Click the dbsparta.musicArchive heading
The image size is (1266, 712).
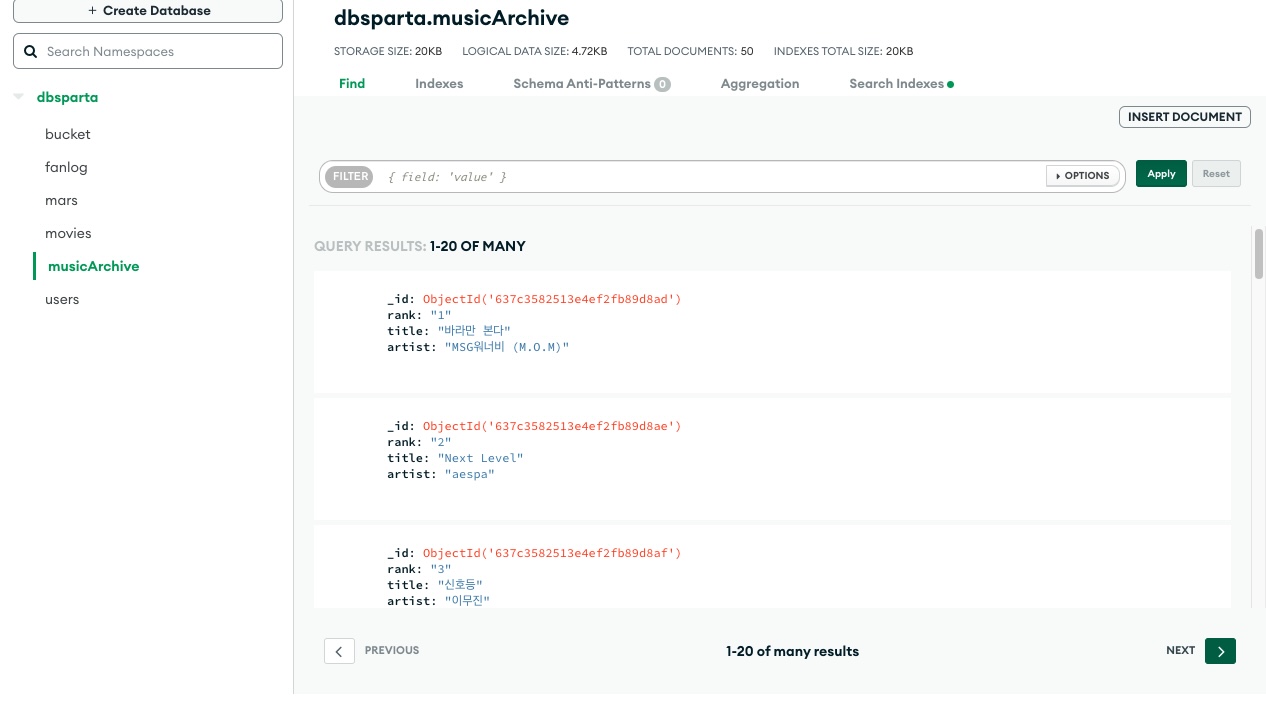[x=451, y=18]
